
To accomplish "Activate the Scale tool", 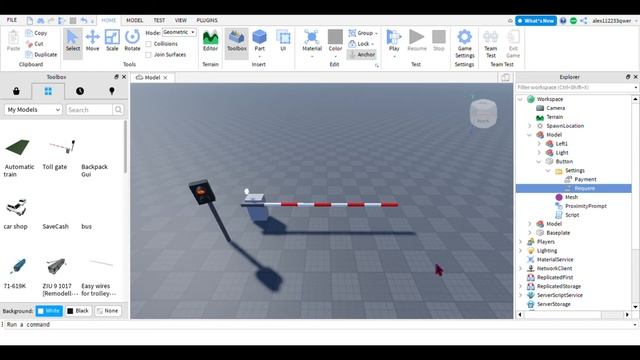I will pyautogui.click(x=112, y=41).
